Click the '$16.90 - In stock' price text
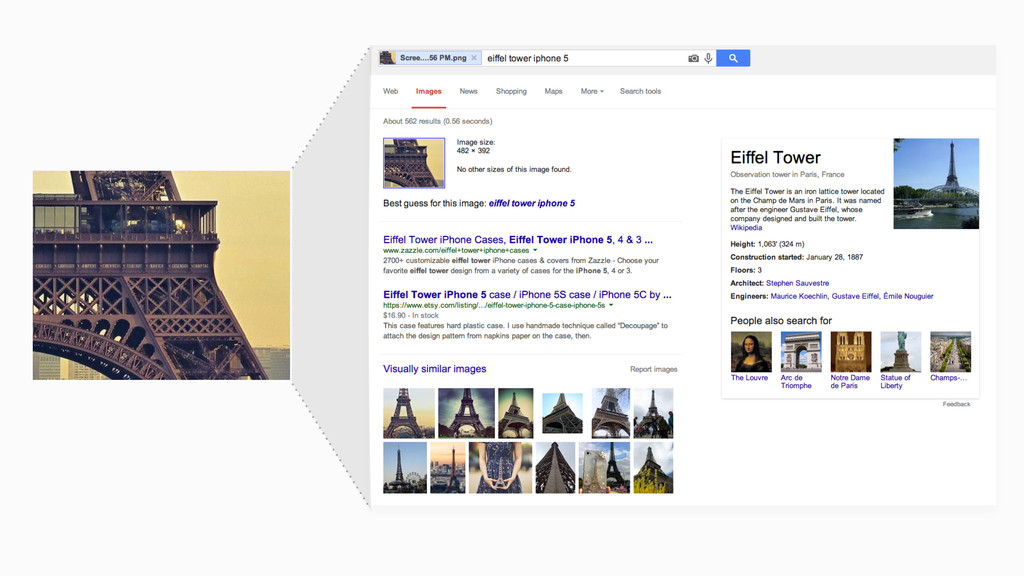Image resolution: width=1024 pixels, height=576 pixels. click(x=411, y=315)
